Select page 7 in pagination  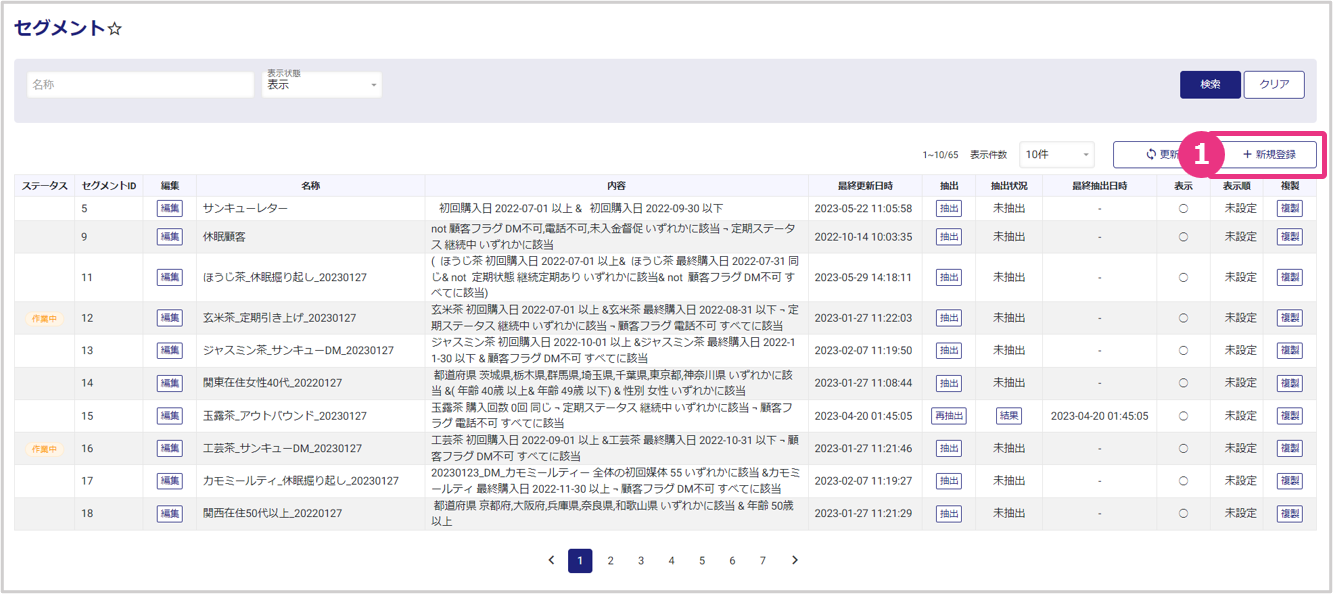(x=763, y=561)
